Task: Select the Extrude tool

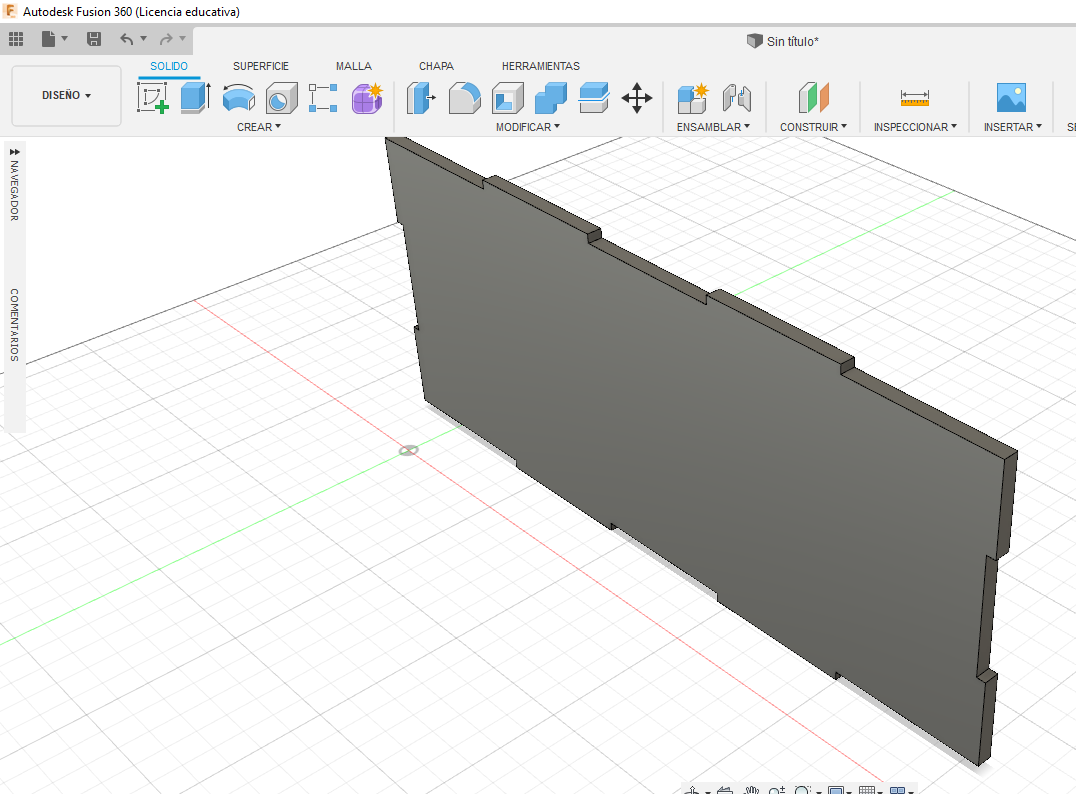Action: pos(196,97)
